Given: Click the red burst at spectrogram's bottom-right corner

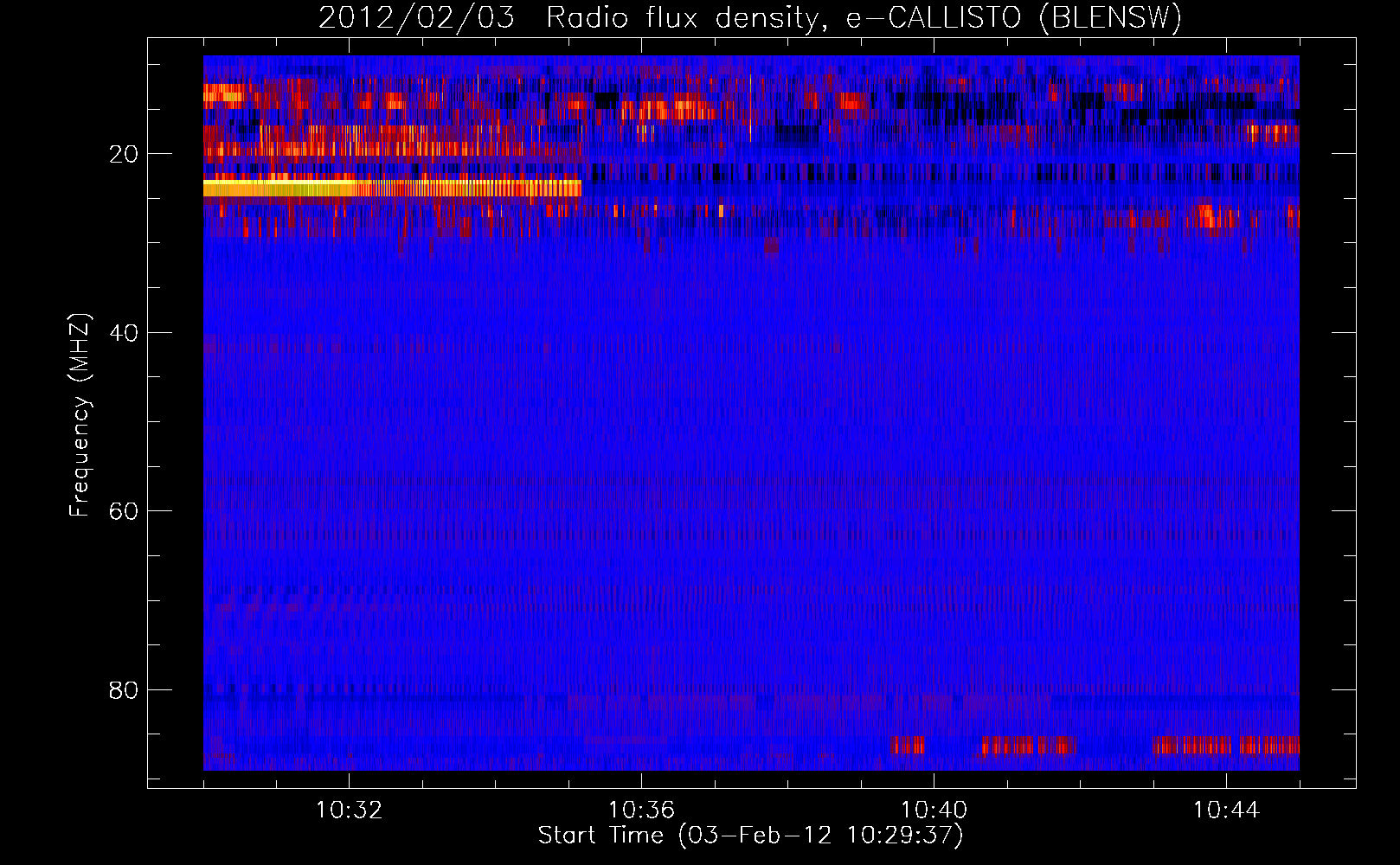Looking at the screenshot, I should 1227,746.
